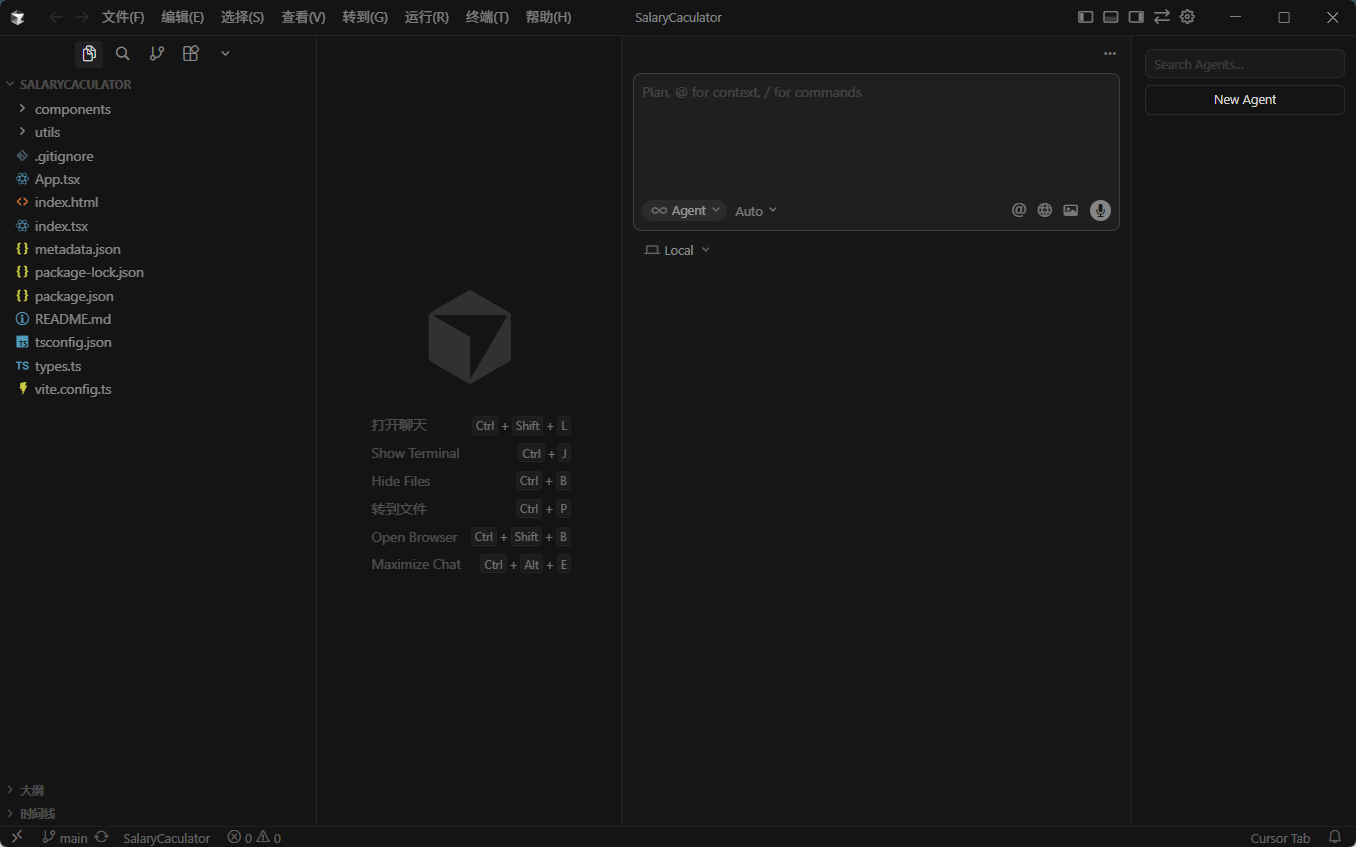Open the 文件(F) menu

[123, 17]
